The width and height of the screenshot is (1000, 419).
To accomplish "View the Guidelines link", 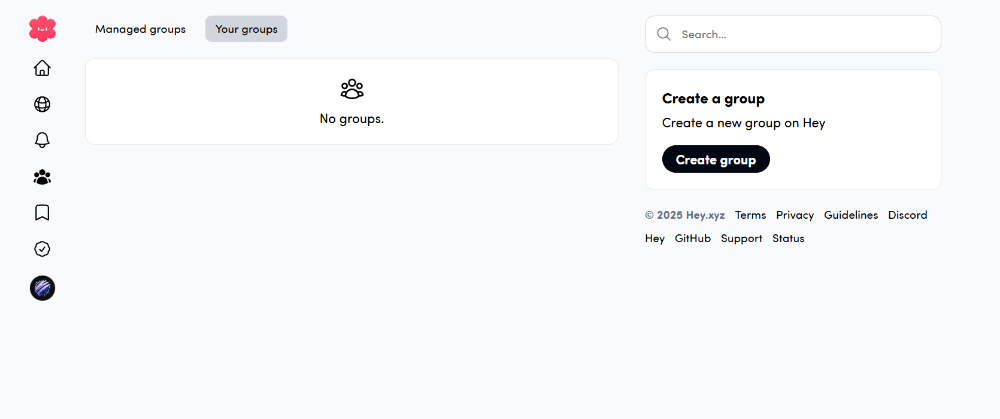I will 850,215.
